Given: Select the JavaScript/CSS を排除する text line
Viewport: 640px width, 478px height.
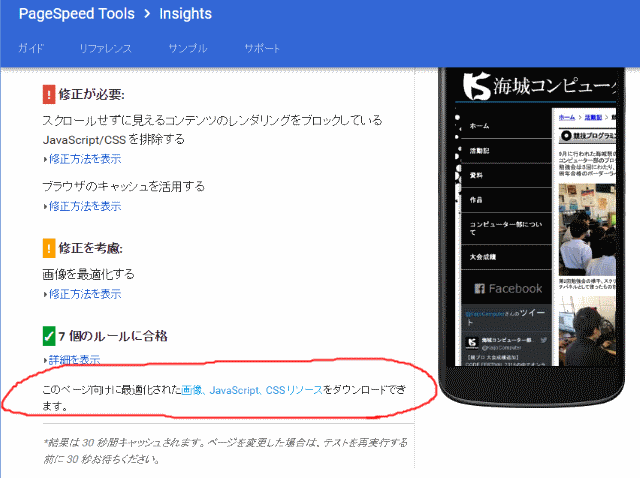Looking at the screenshot, I should click(113, 140).
